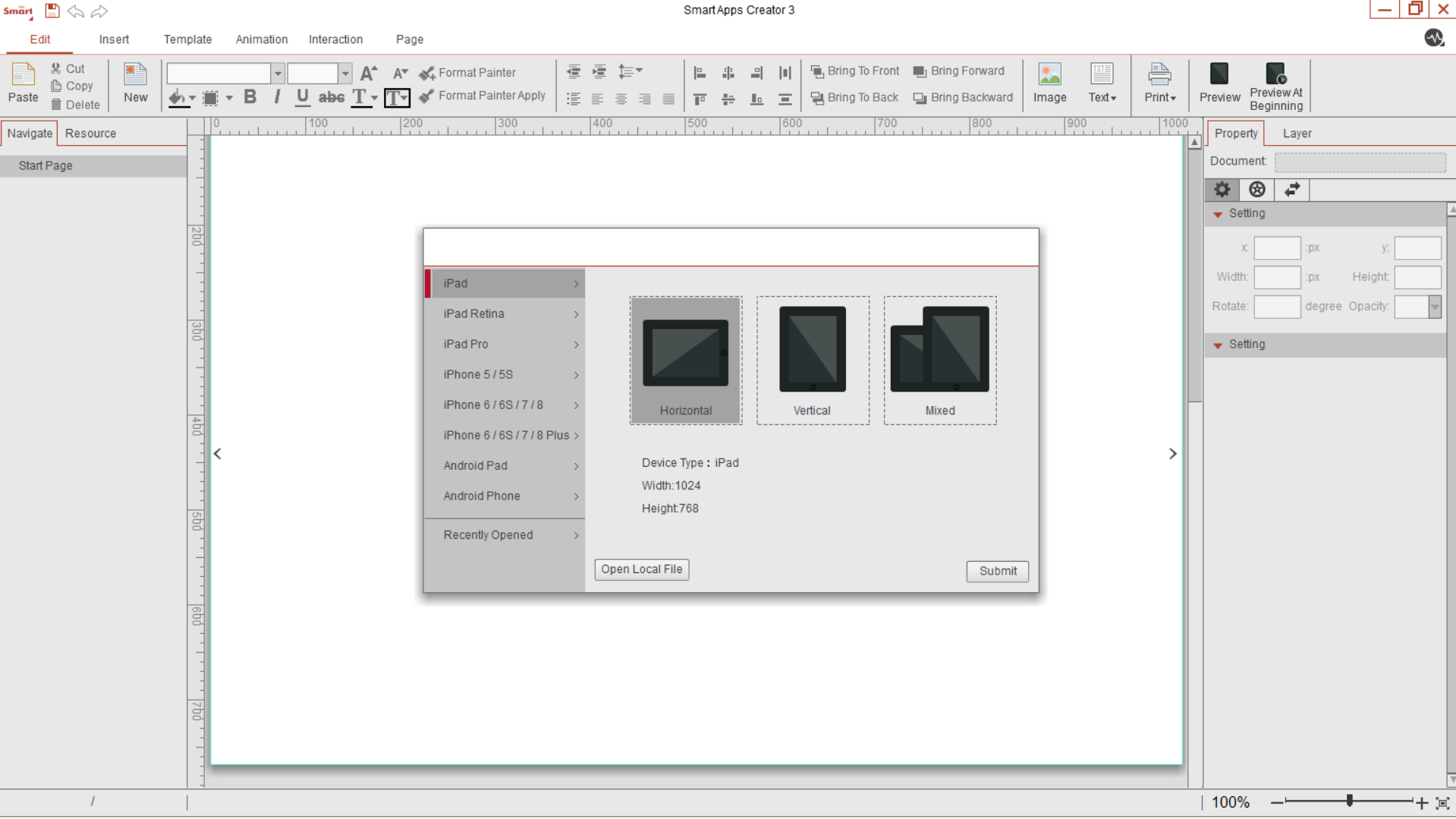The height and width of the screenshot is (819, 1456).
Task: Justify the text
Action: (668, 99)
